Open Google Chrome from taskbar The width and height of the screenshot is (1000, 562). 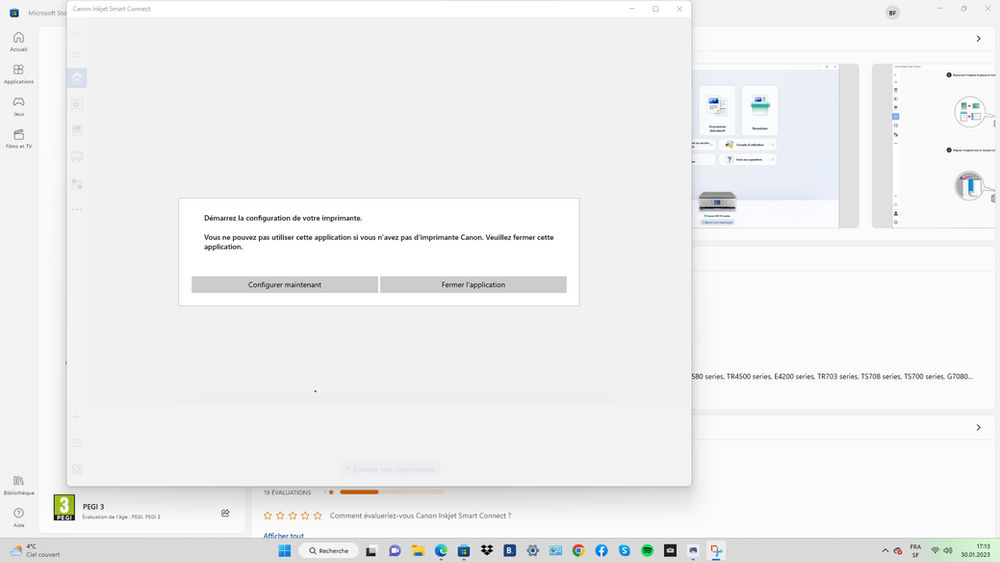(x=578, y=551)
